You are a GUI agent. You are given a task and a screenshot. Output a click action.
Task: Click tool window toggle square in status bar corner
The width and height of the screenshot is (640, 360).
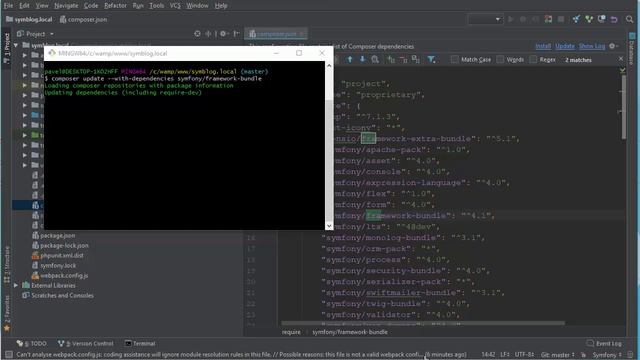coord(9,354)
